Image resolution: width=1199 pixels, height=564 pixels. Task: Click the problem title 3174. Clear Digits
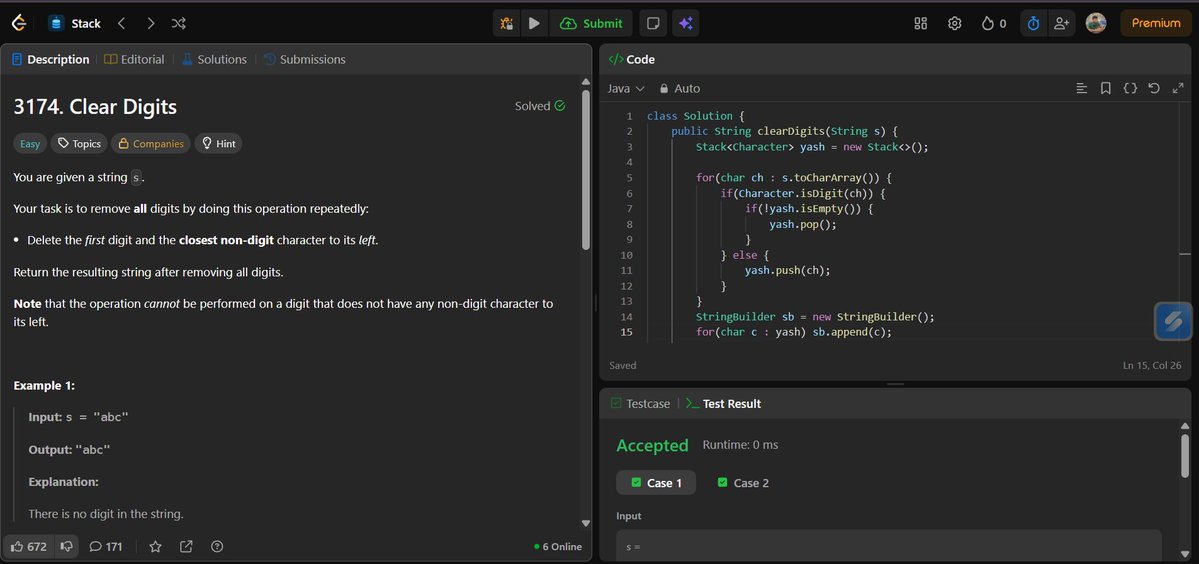[95, 107]
